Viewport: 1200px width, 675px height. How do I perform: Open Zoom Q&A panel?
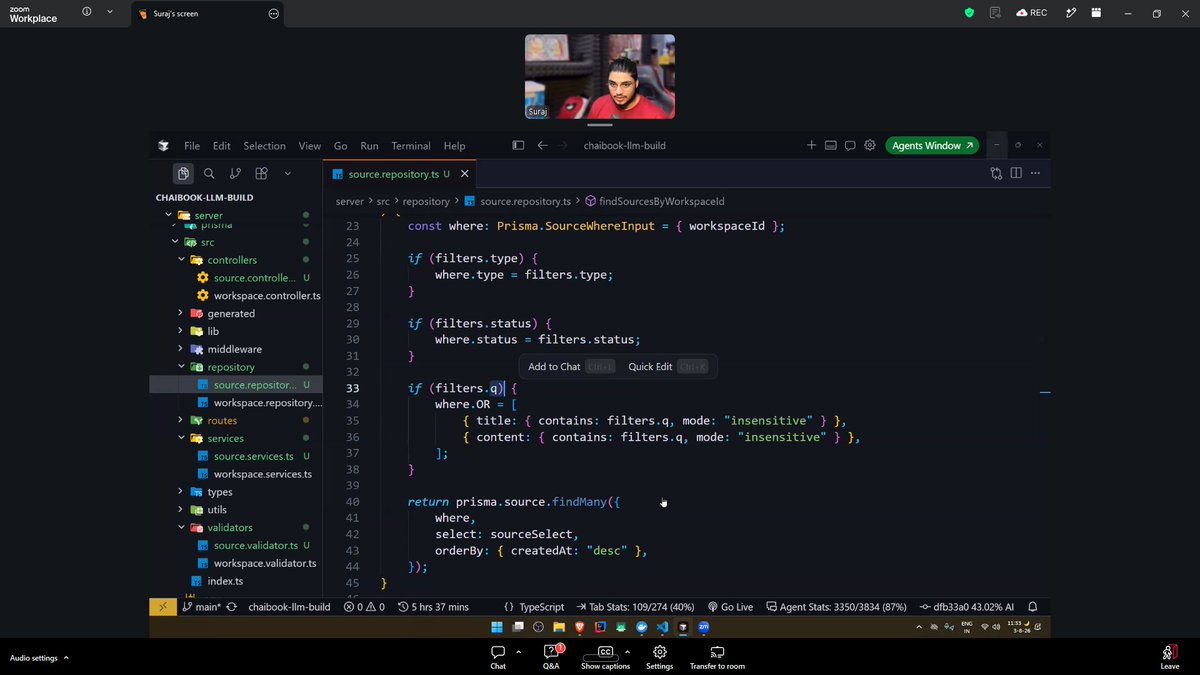tap(551, 657)
